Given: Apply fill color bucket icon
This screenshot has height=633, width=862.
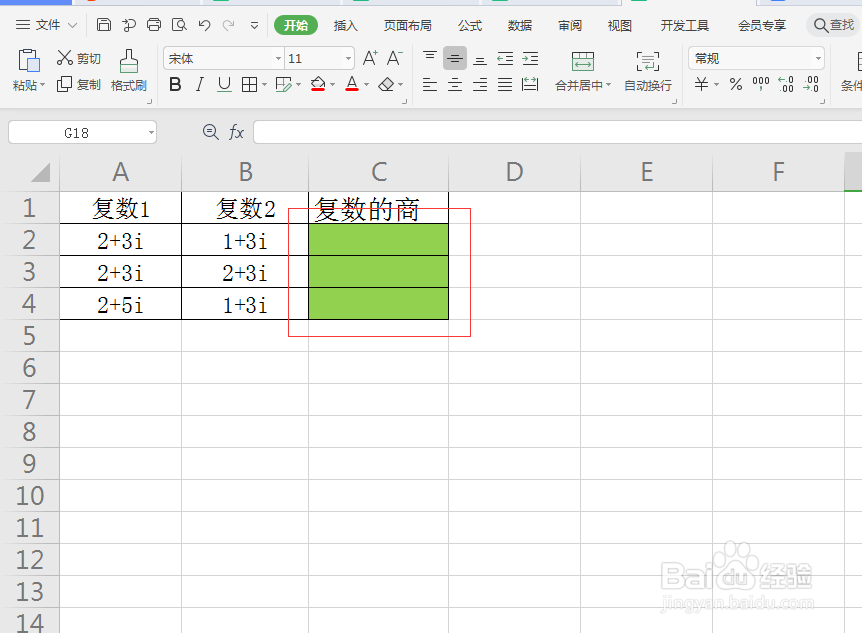Looking at the screenshot, I should point(318,85).
